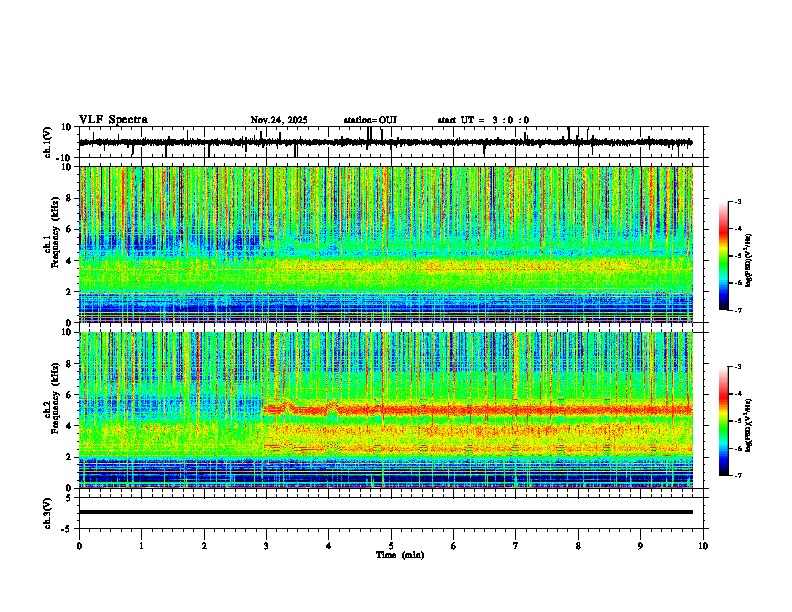
Task: Click the red 5 kHz band in ch.2 spectrogram
Action: coord(477,410)
